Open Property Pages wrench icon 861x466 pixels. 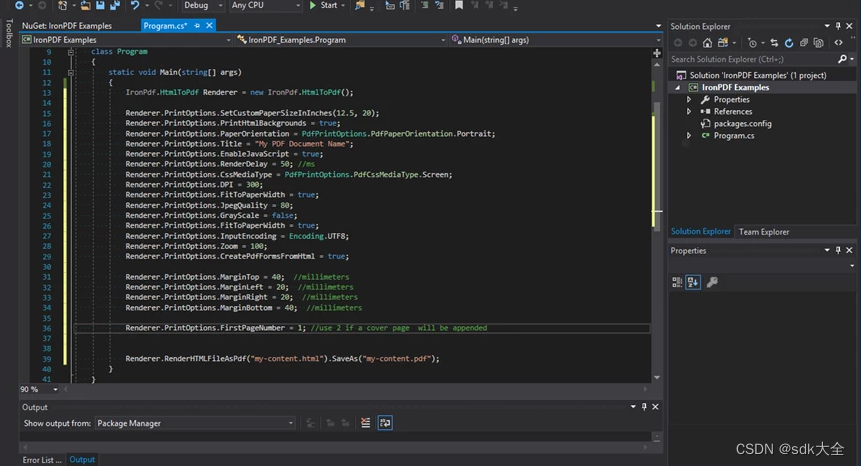point(712,283)
